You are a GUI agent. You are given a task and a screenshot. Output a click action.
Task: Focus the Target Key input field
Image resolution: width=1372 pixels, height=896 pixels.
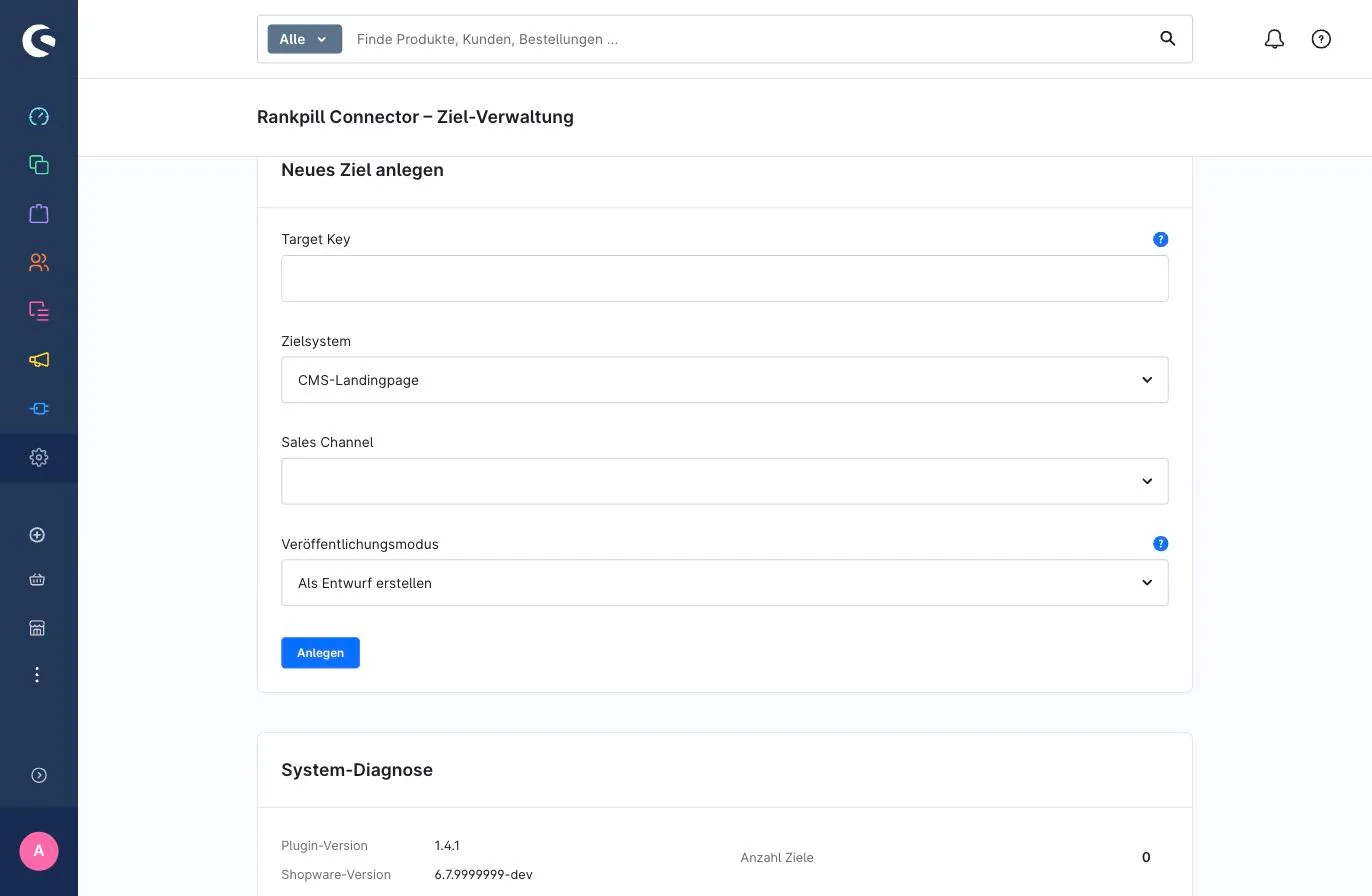point(725,278)
